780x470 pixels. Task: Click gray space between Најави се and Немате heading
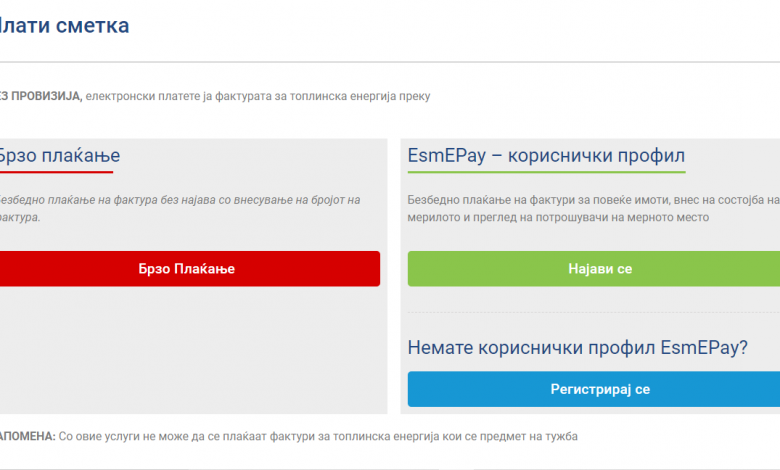[594, 310]
